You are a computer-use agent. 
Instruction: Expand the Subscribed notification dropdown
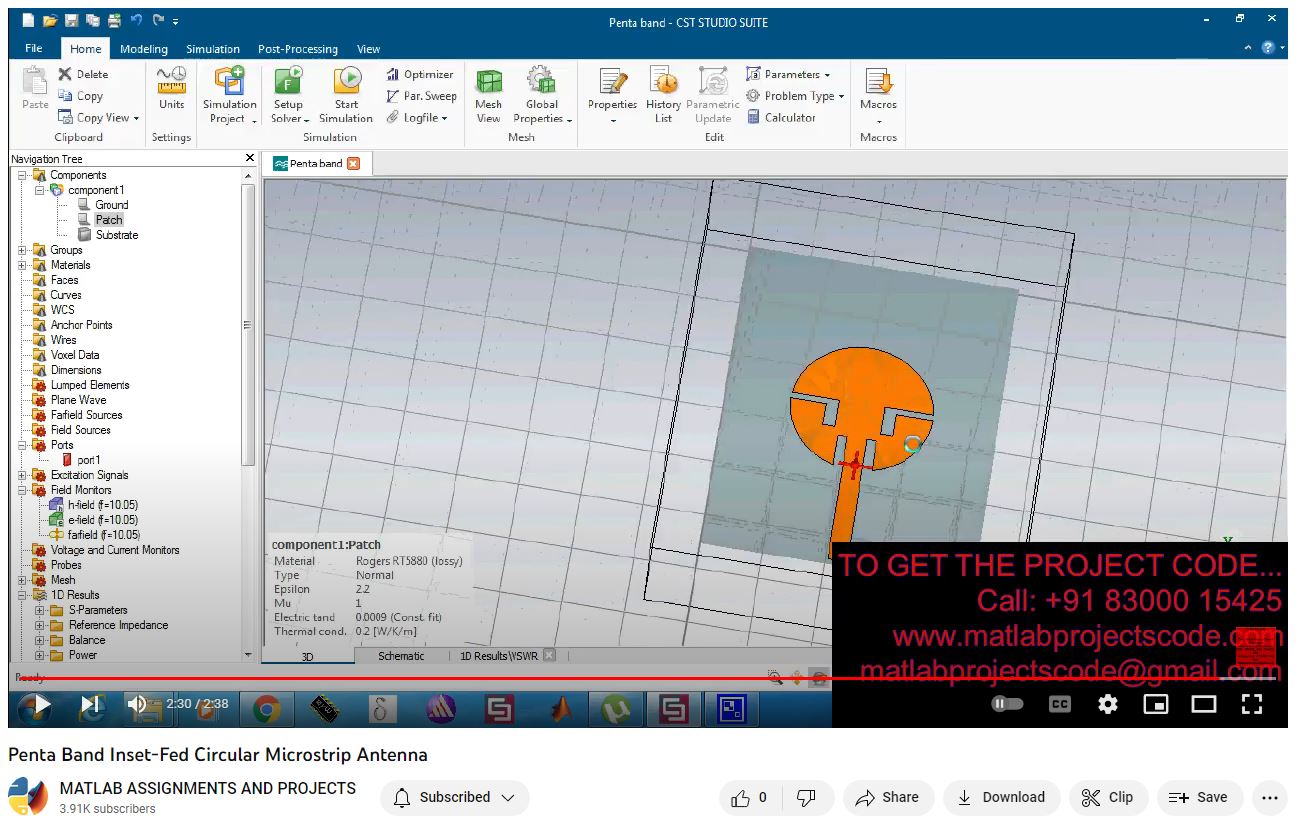pyautogui.click(x=455, y=797)
